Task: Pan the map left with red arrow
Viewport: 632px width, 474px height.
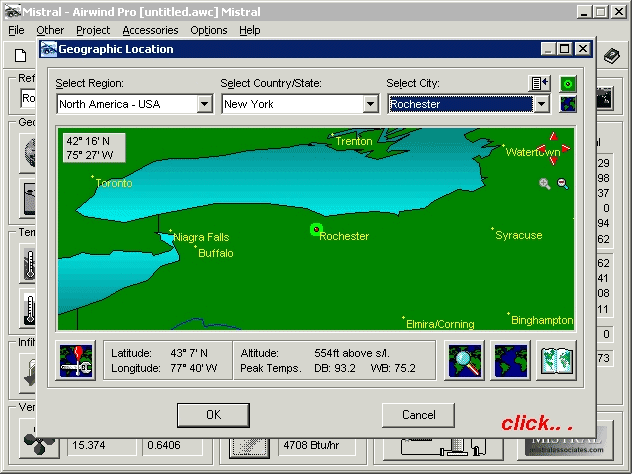Action: pos(541,149)
